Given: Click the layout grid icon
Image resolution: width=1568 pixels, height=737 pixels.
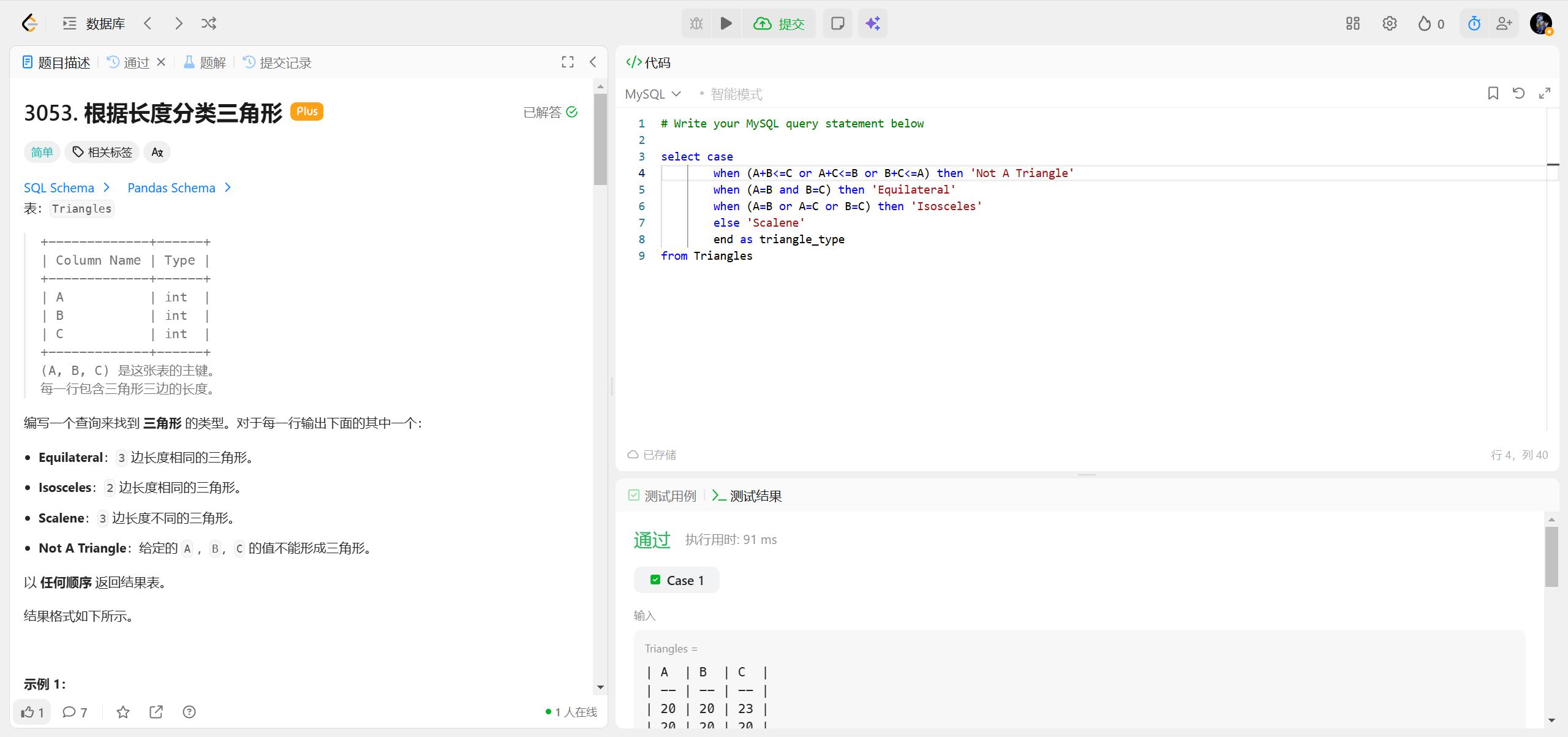Looking at the screenshot, I should [1352, 23].
